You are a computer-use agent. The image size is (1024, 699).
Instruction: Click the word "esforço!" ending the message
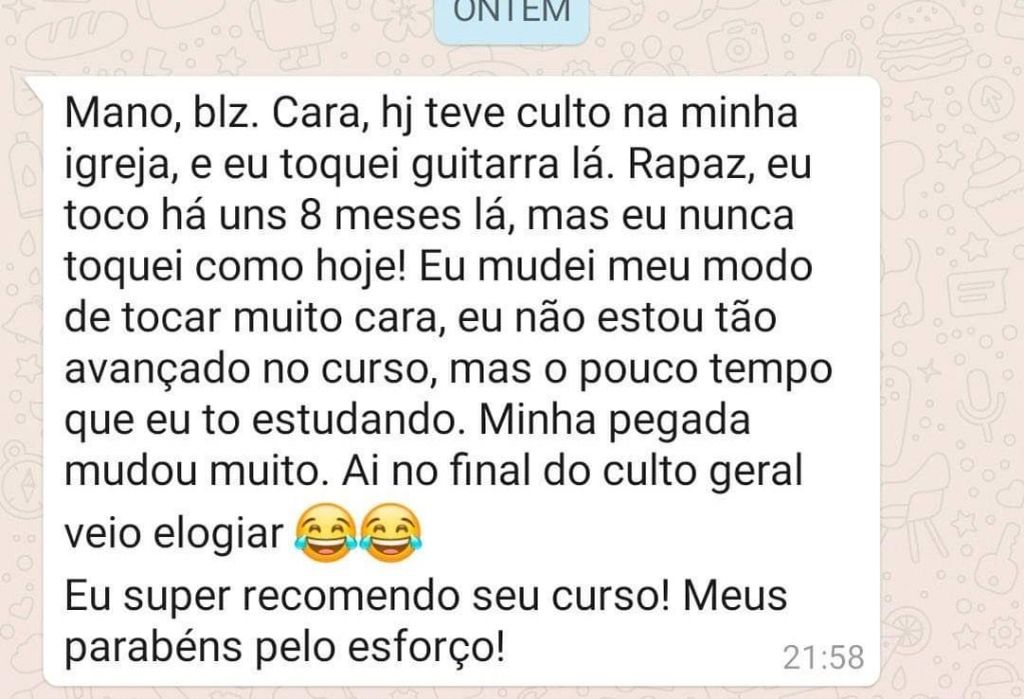pyautogui.click(x=426, y=649)
